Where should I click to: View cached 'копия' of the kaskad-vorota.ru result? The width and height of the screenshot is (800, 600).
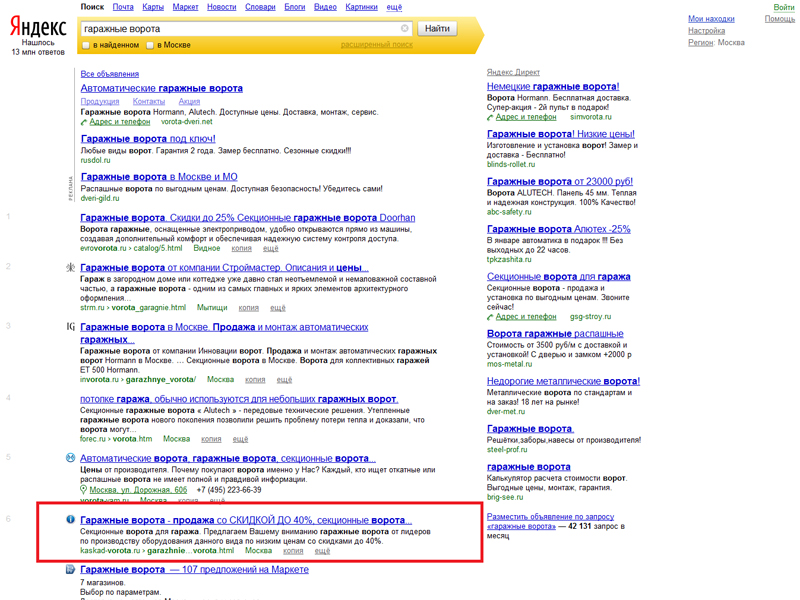[x=293, y=551]
